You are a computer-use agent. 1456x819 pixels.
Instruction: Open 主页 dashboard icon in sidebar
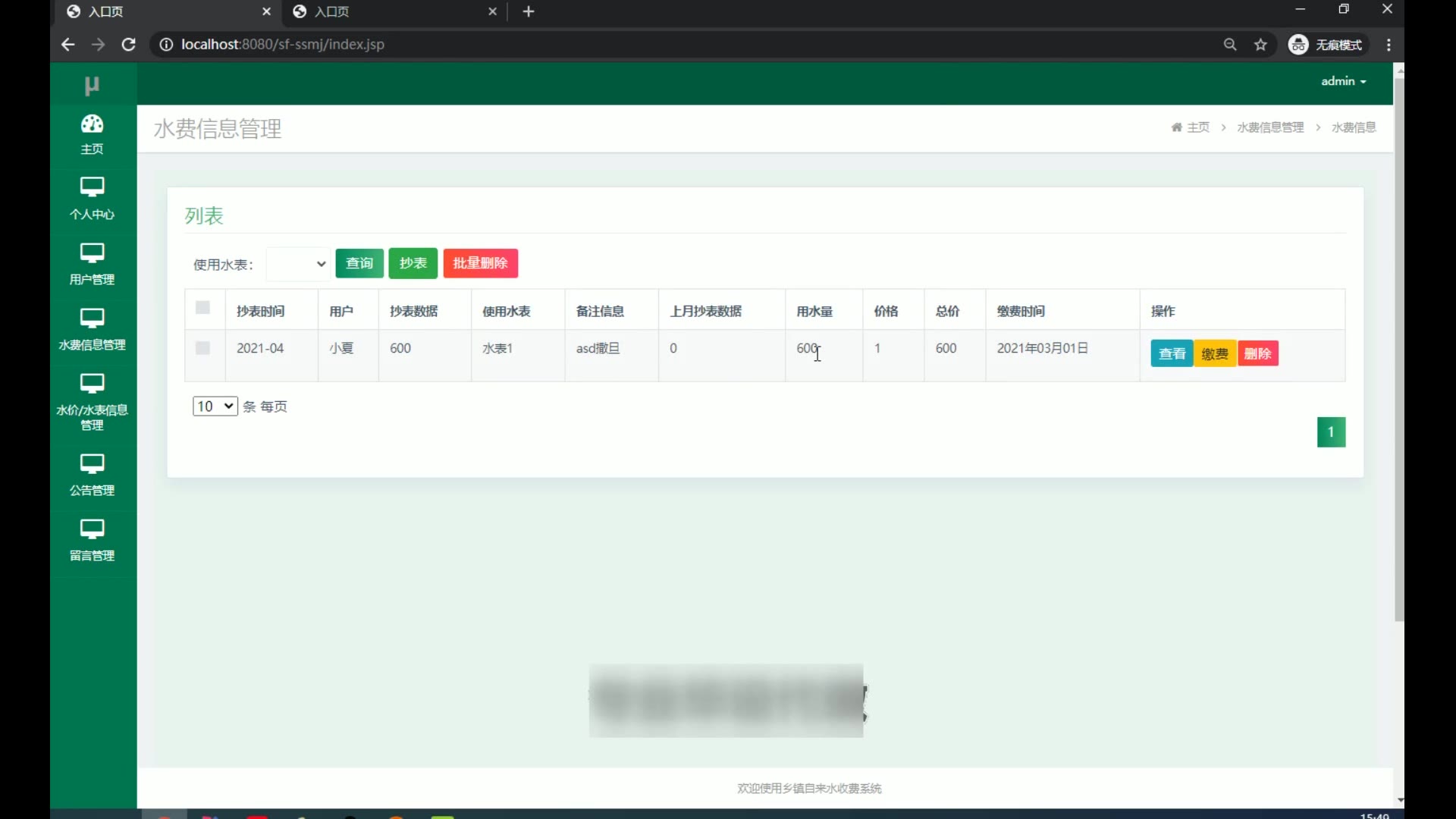pos(92,124)
